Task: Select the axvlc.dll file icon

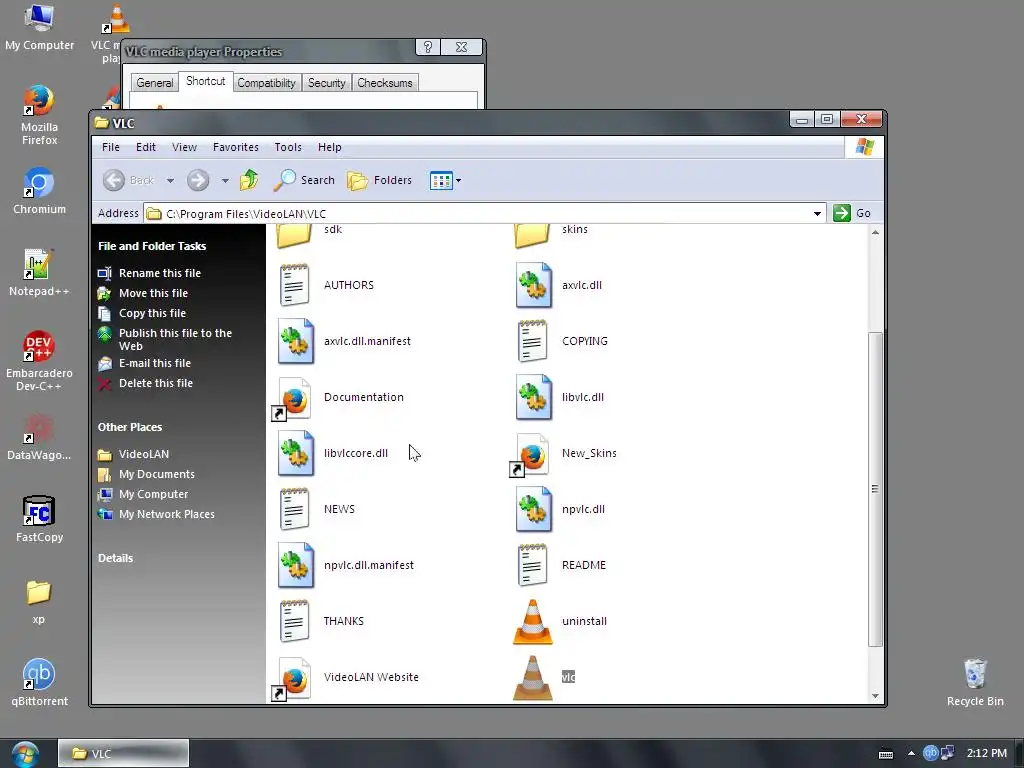Action: pyautogui.click(x=534, y=285)
